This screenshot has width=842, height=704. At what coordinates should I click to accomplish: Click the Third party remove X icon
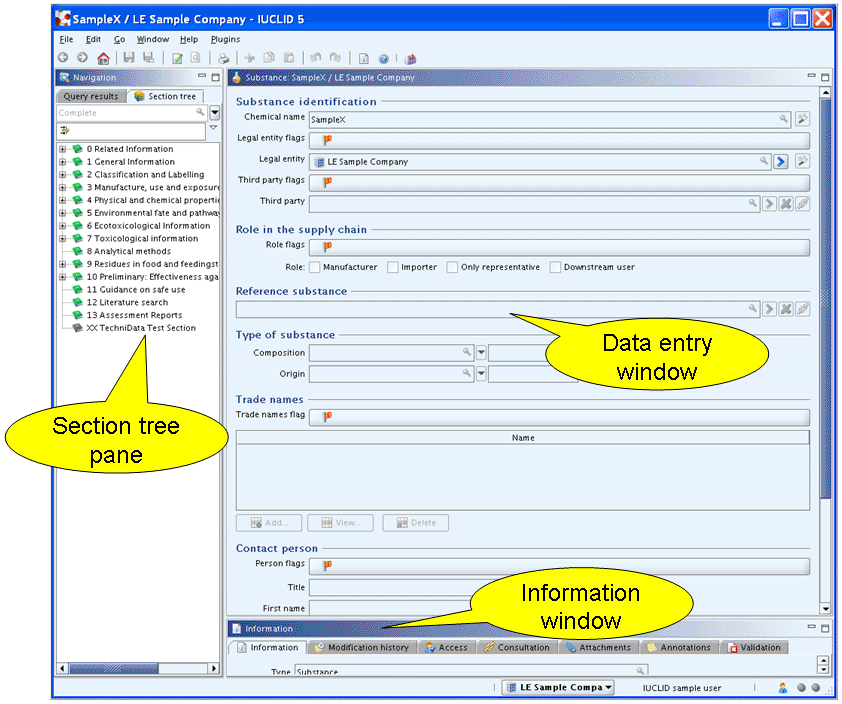click(786, 204)
